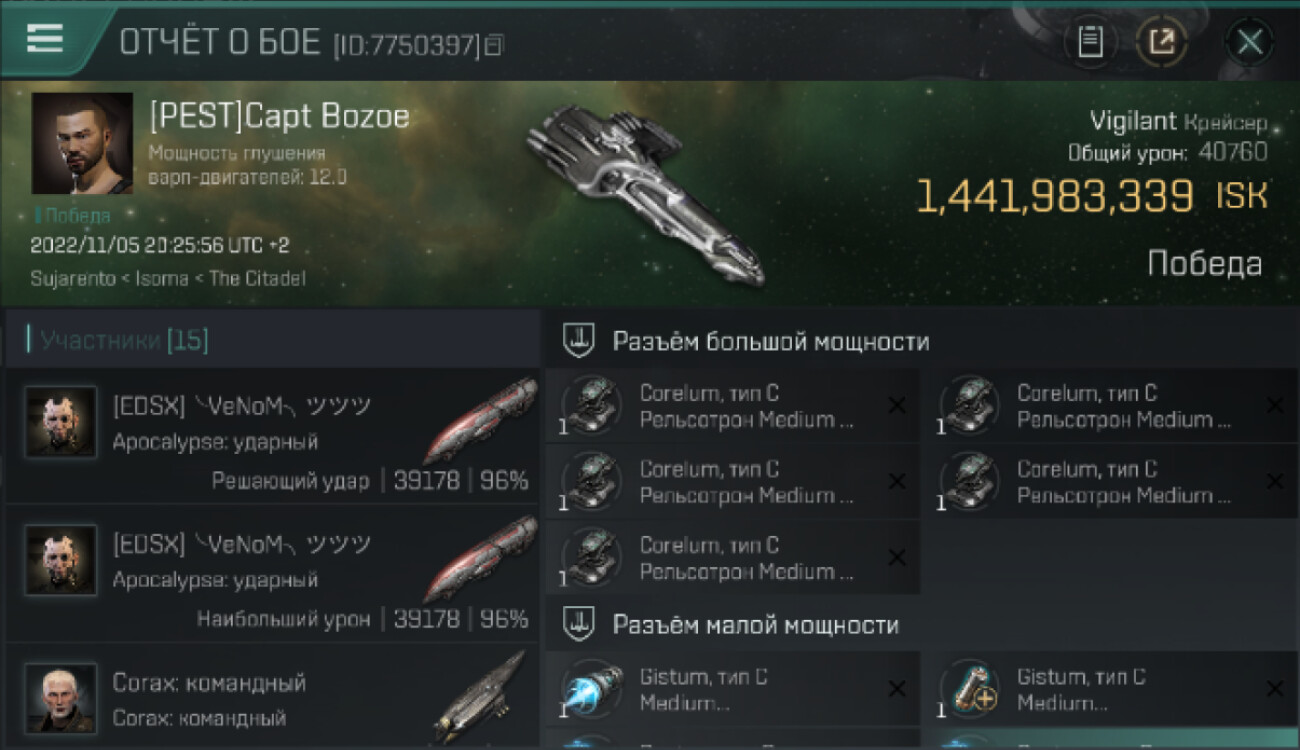This screenshot has width=1300, height=750.
Task: Open VeNoM's top damage entry portrait
Action: (x=61, y=560)
